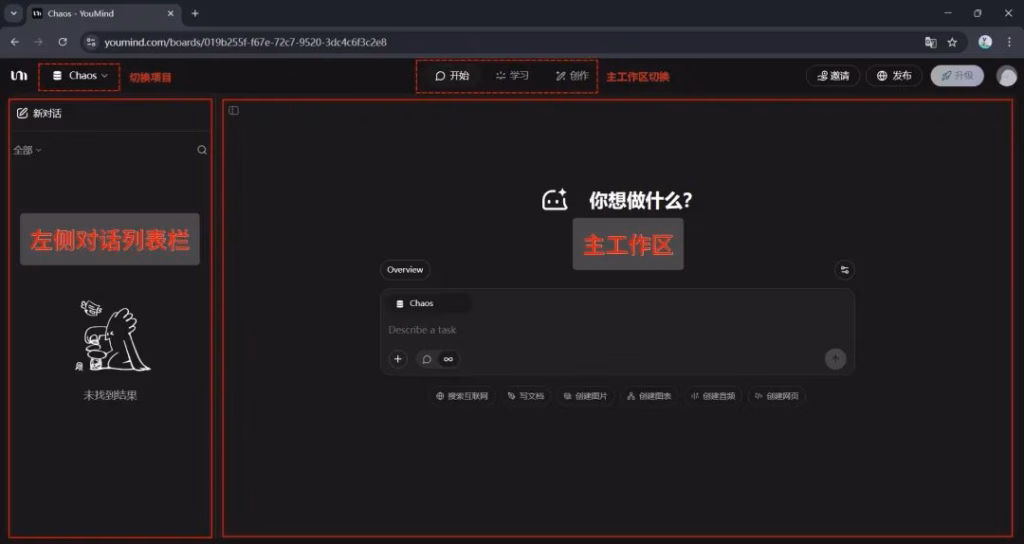1024x544 pixels.
Task: Toggle to infinity agent mode
Action: click(449, 359)
